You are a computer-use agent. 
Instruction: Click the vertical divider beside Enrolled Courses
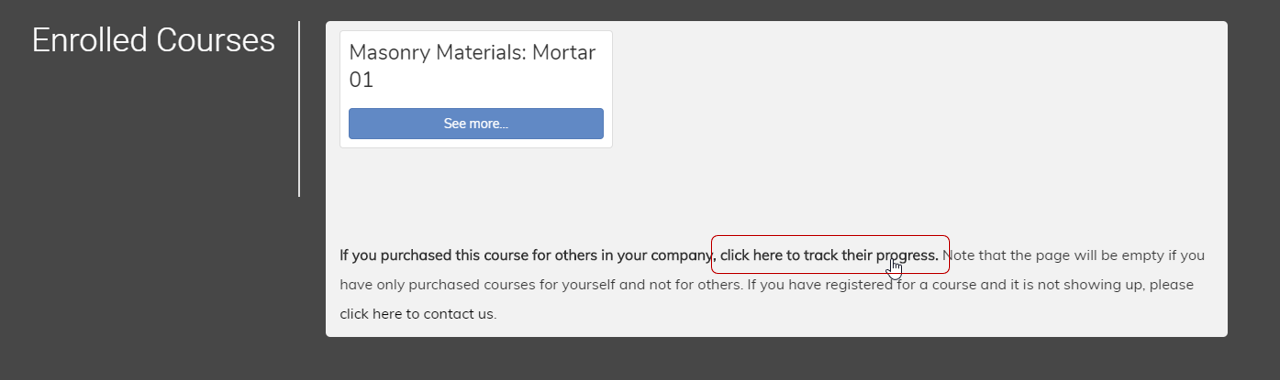pyautogui.click(x=299, y=109)
